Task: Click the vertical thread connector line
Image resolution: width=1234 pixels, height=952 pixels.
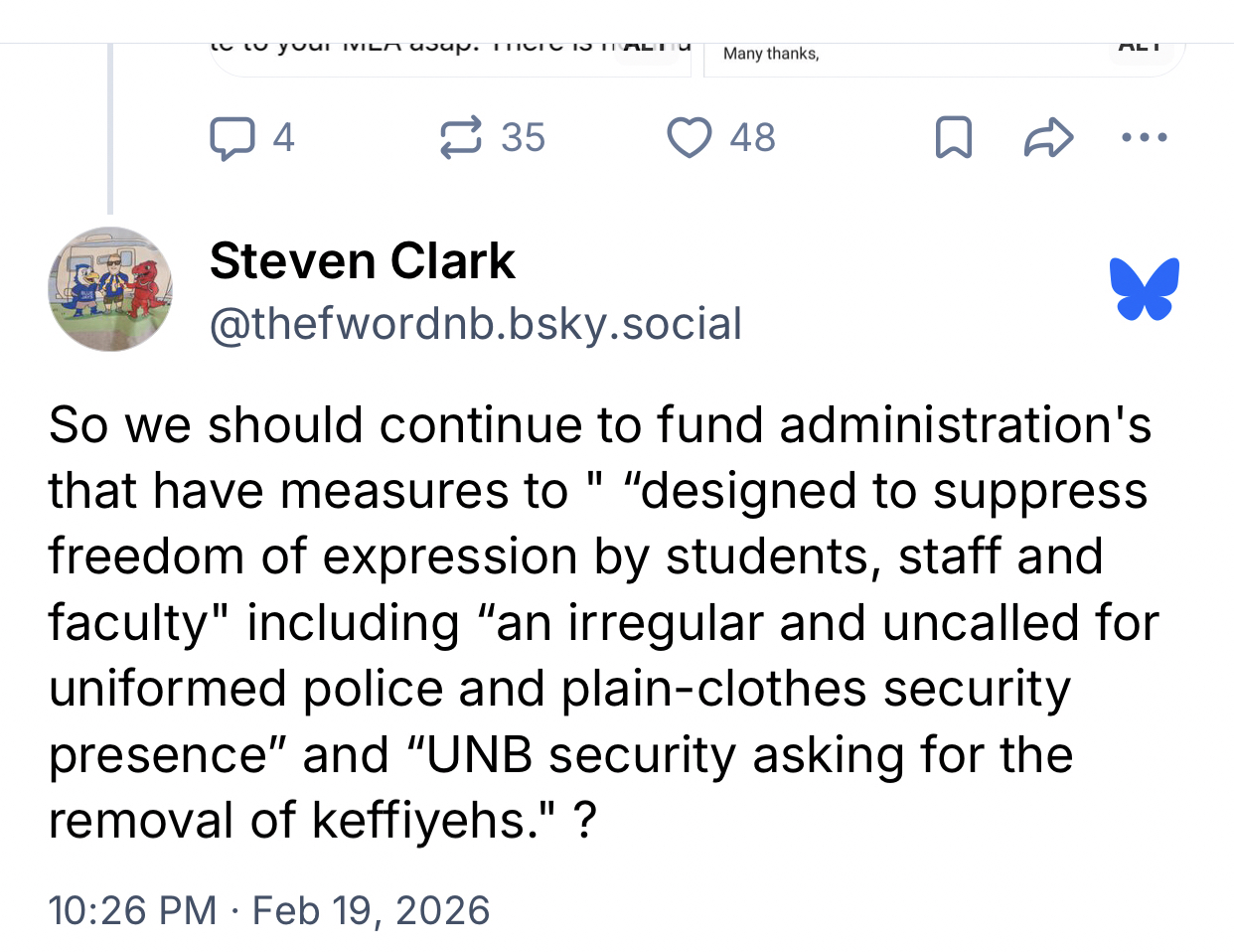Action: pyautogui.click(x=110, y=129)
